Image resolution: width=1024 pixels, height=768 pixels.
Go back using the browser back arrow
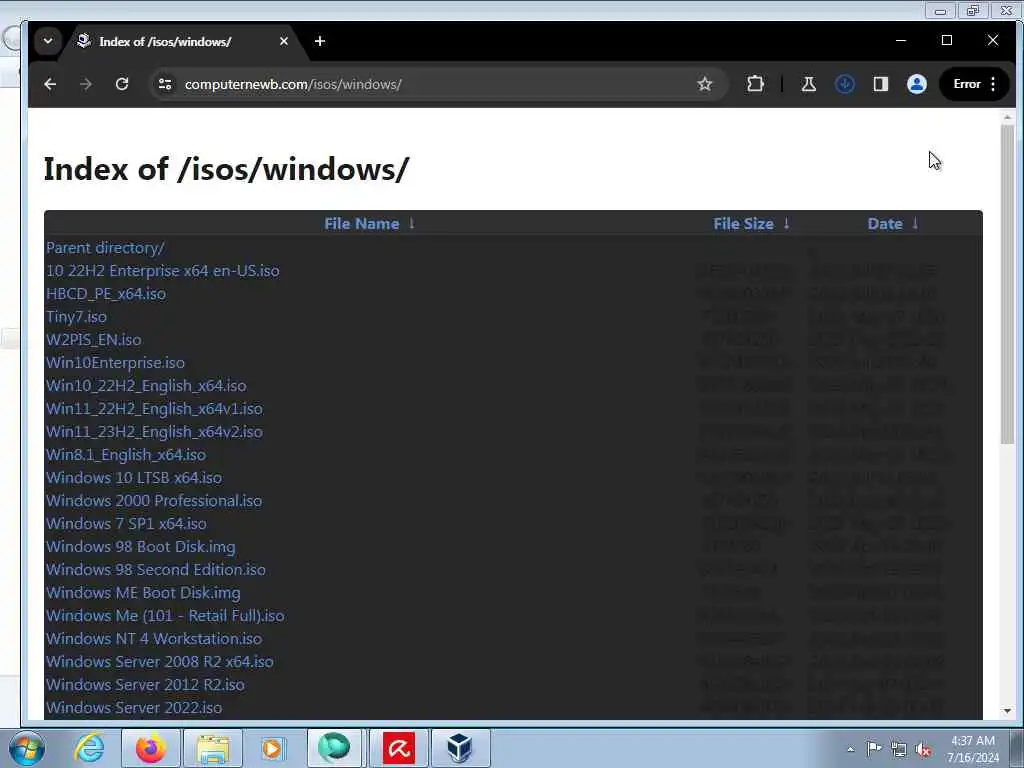50,84
